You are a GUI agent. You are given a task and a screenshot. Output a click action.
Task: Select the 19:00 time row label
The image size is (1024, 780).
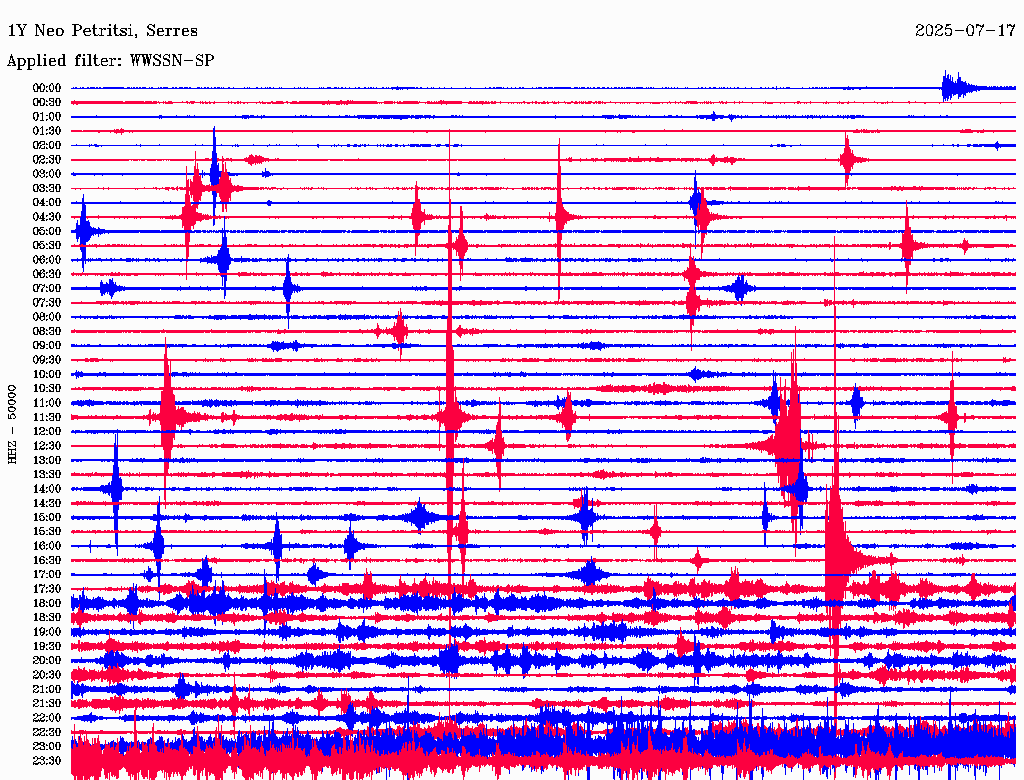coord(47,632)
